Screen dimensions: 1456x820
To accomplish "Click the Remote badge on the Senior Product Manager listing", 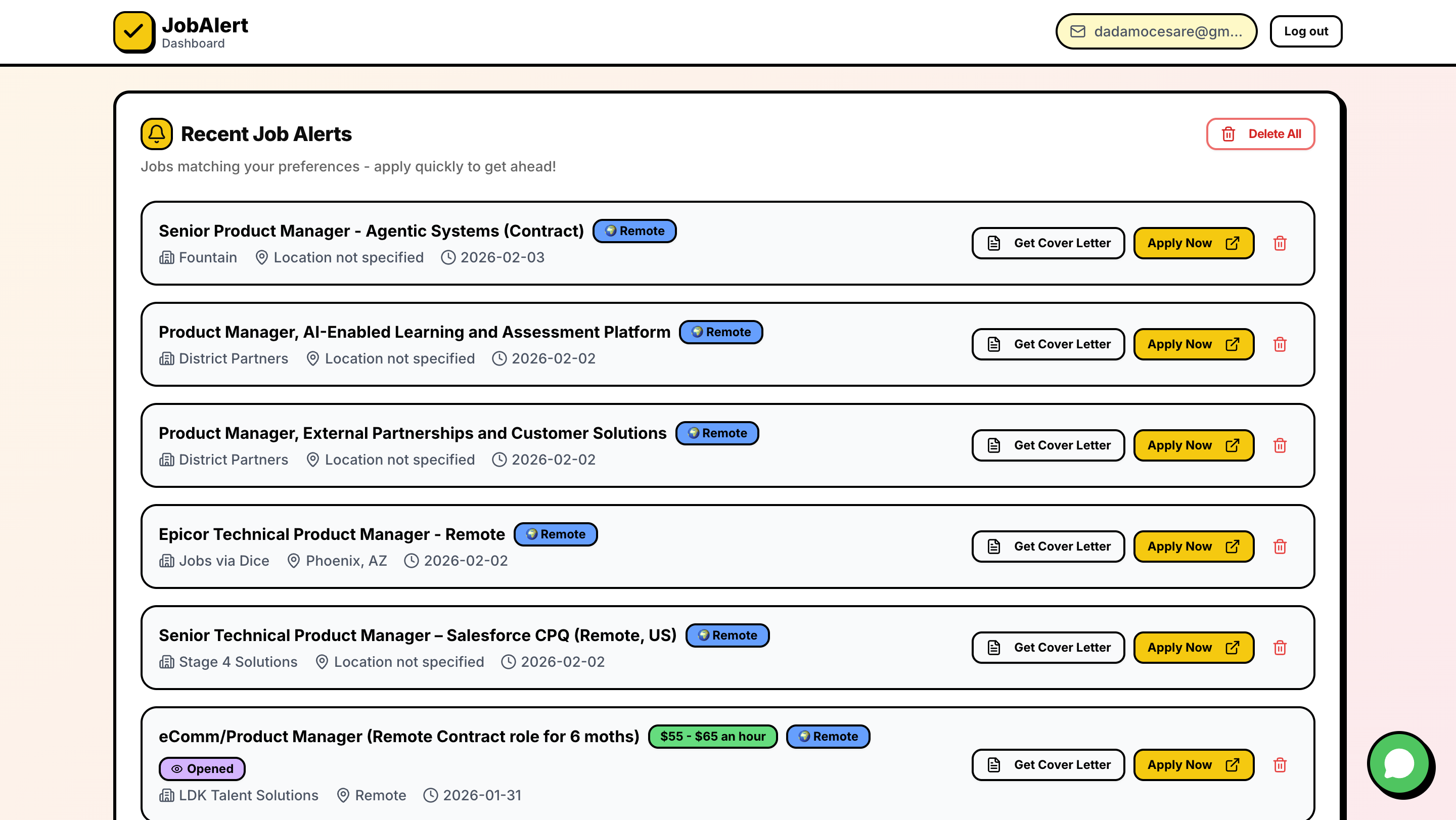I will 634,231.
